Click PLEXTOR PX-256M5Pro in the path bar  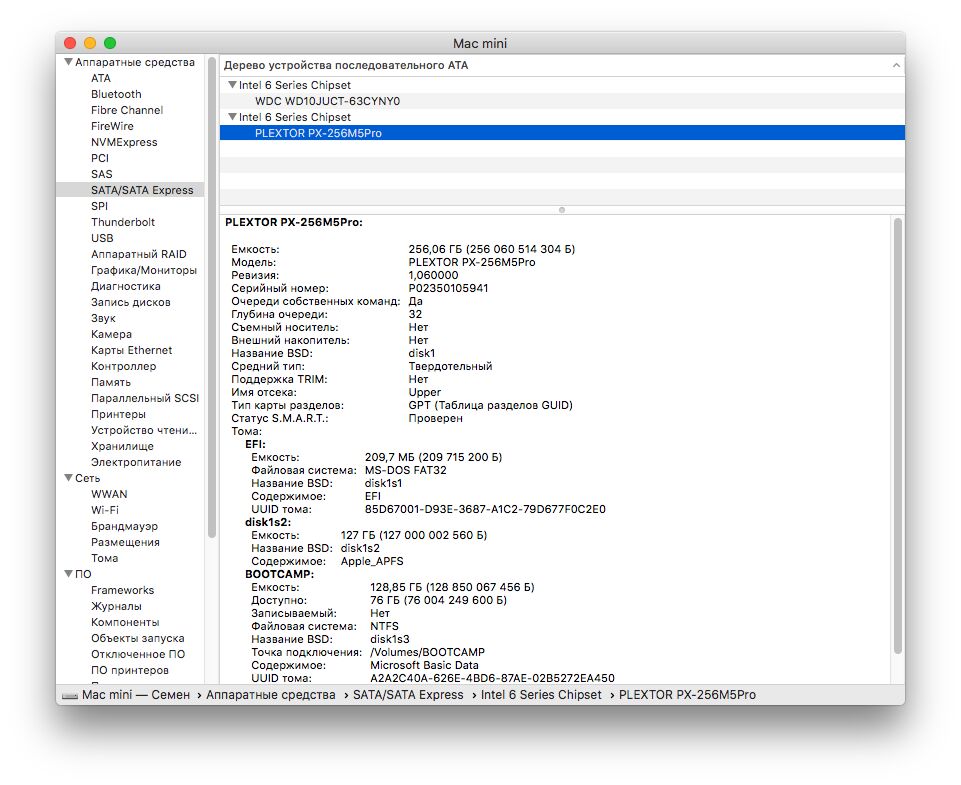[x=687, y=695]
